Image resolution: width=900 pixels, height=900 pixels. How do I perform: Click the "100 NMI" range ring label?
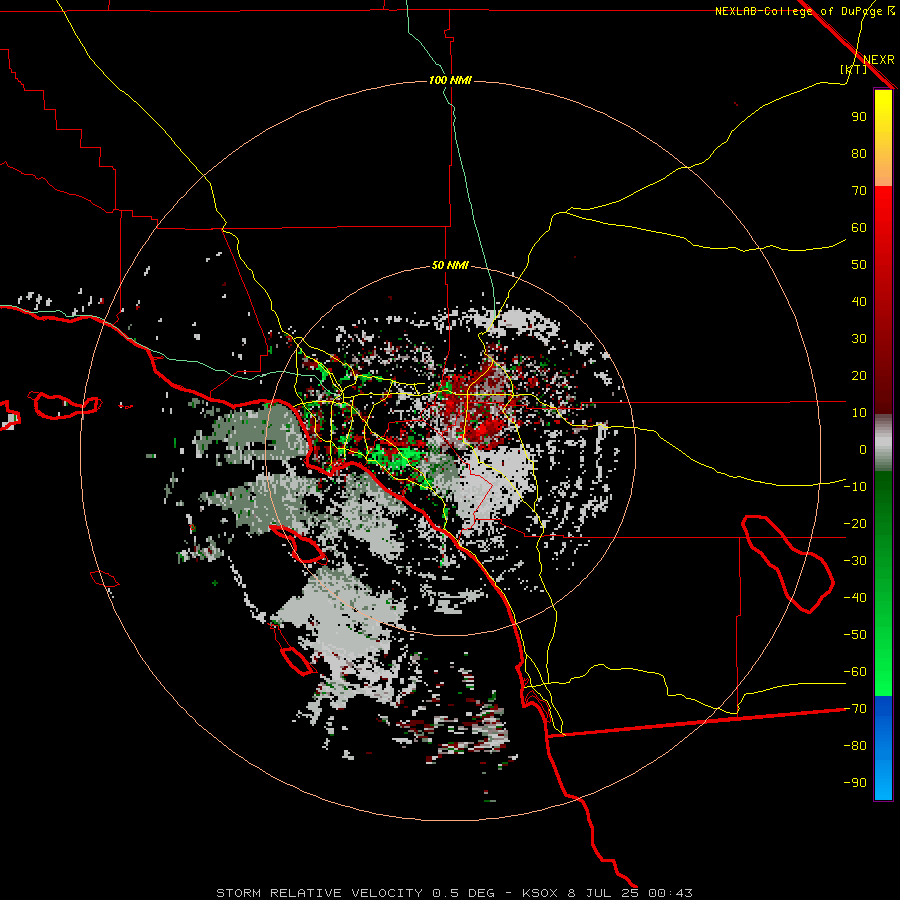point(450,80)
